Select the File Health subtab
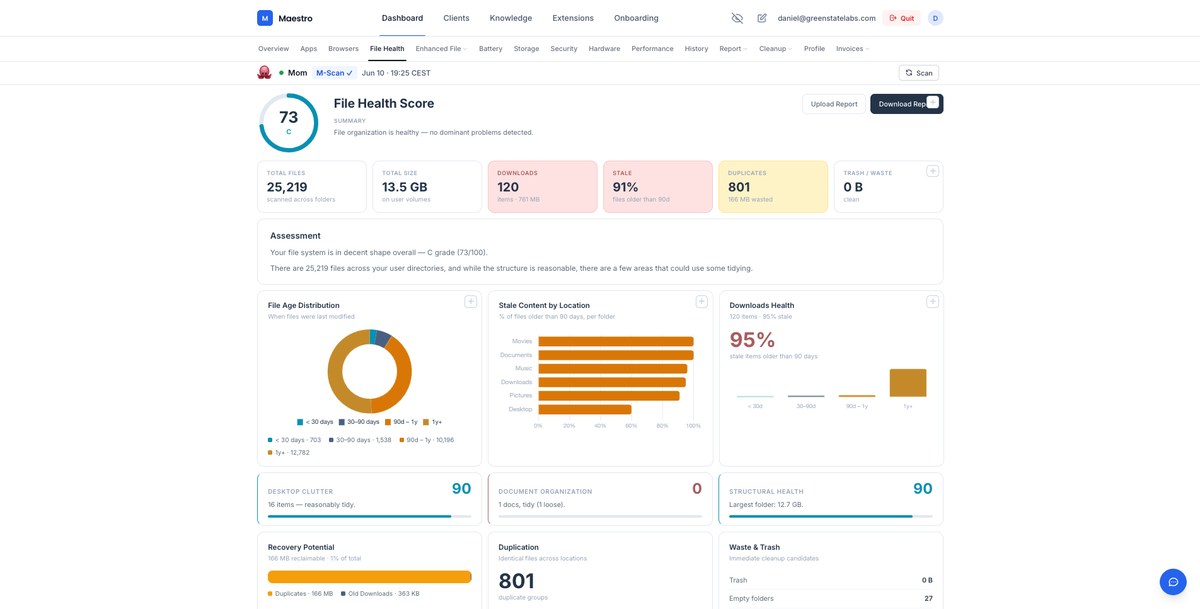Image resolution: width=1200 pixels, height=609 pixels. tap(387, 49)
